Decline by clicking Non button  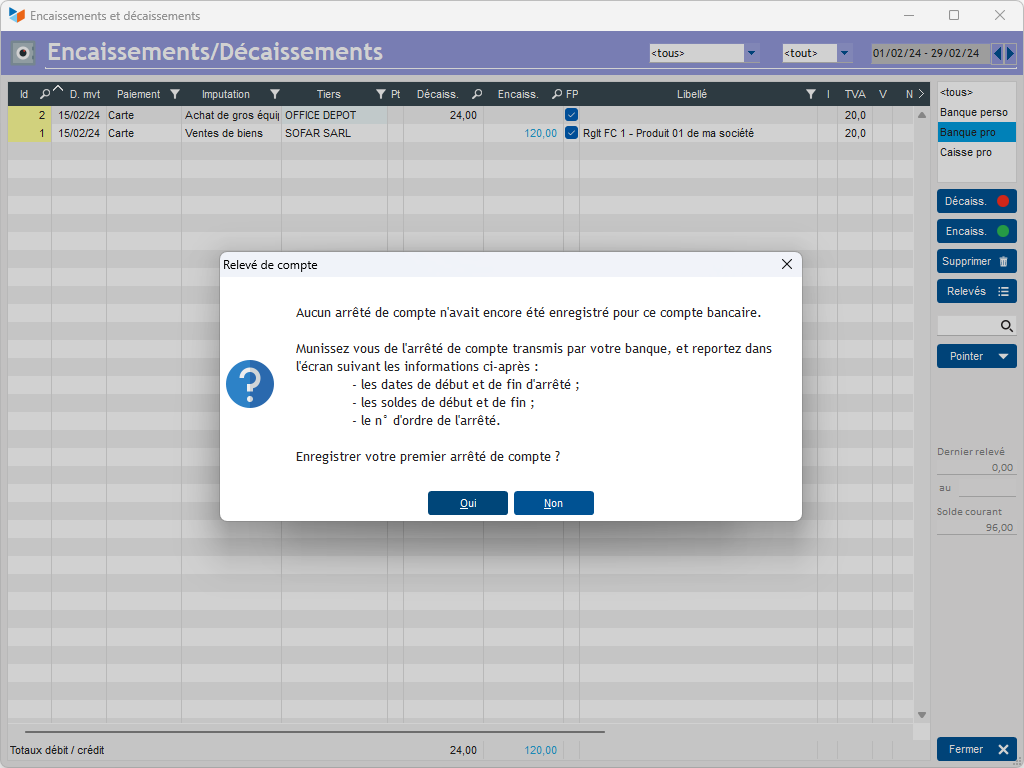click(553, 503)
